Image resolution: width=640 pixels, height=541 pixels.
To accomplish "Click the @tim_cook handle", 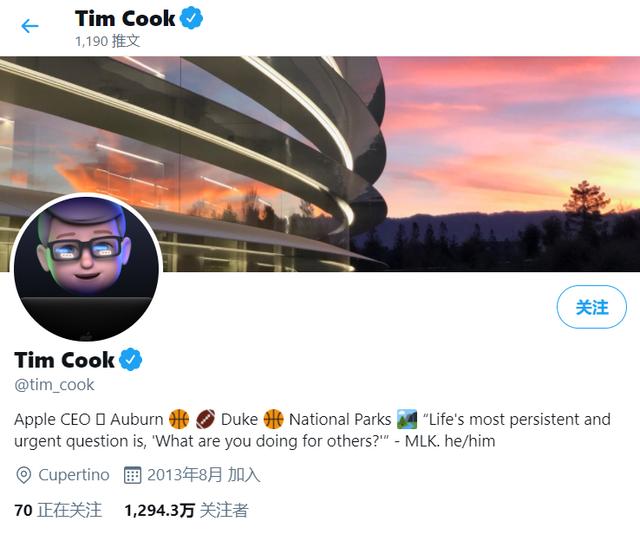I will click(x=54, y=385).
